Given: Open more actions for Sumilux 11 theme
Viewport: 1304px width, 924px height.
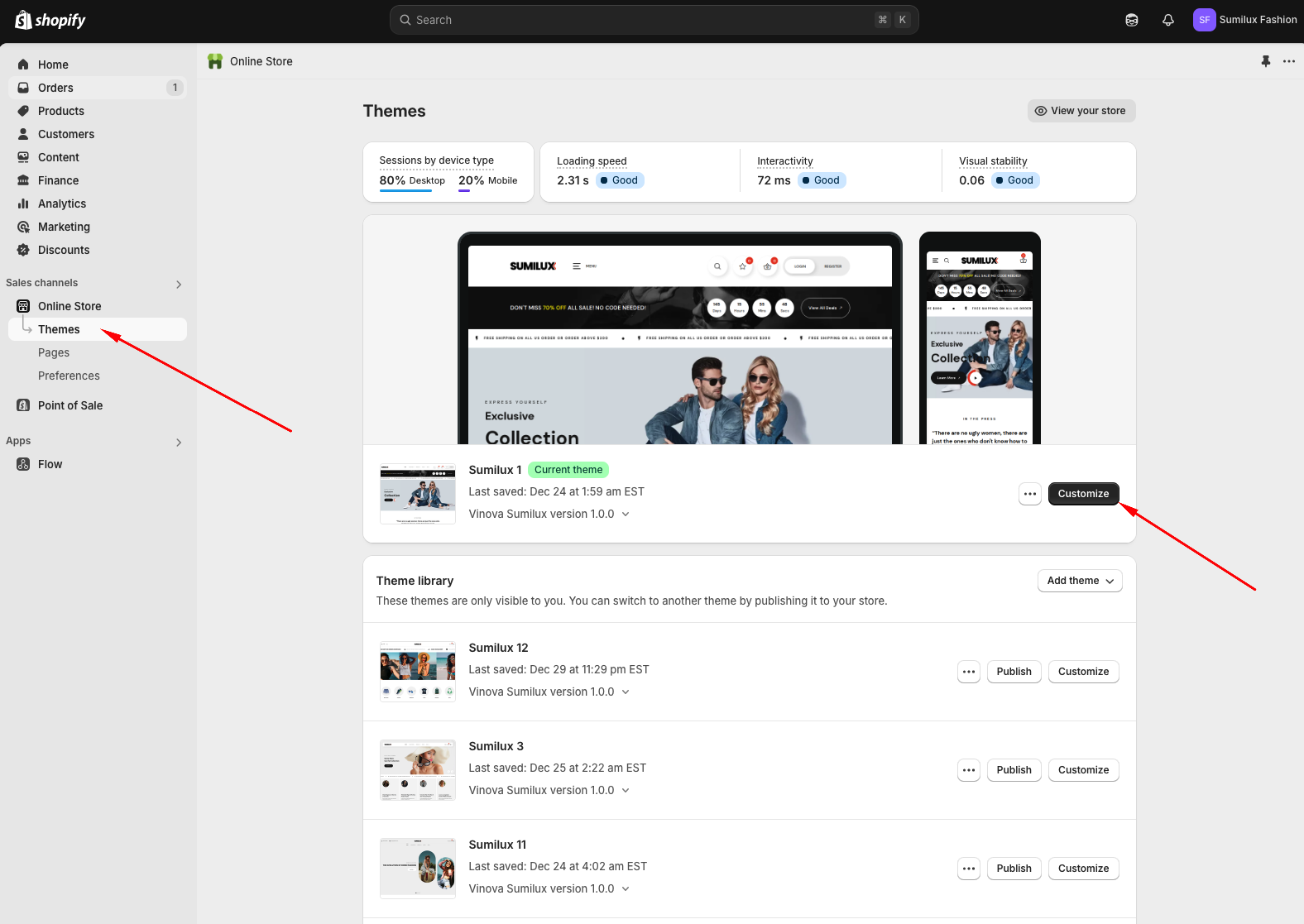Looking at the screenshot, I should [969, 869].
